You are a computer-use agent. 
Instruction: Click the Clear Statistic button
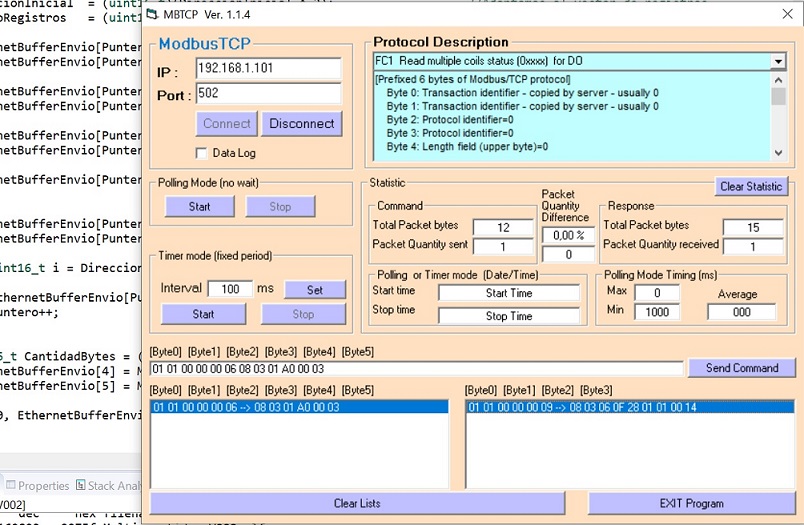point(751,187)
